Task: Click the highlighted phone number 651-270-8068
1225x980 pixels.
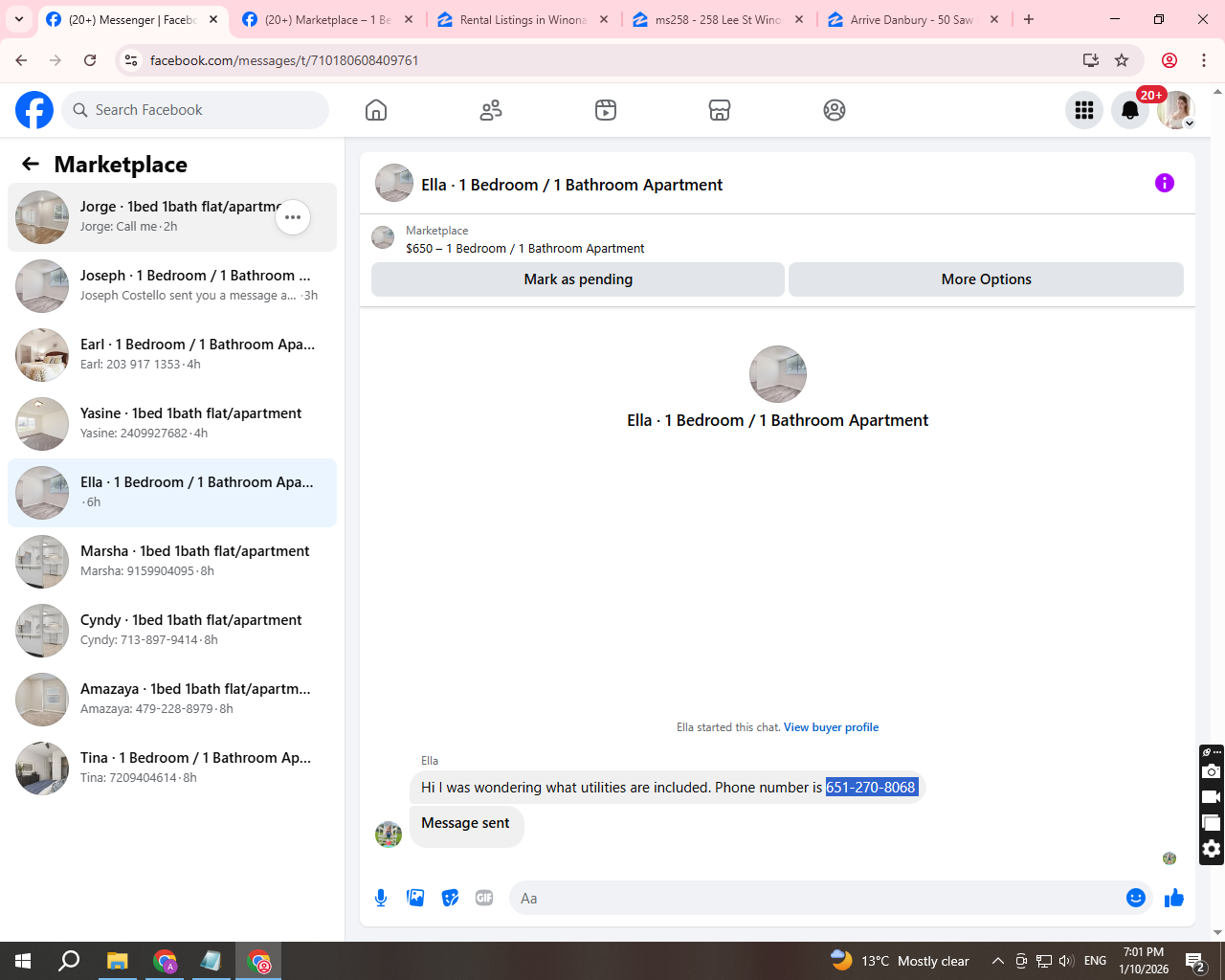Action: [872, 788]
